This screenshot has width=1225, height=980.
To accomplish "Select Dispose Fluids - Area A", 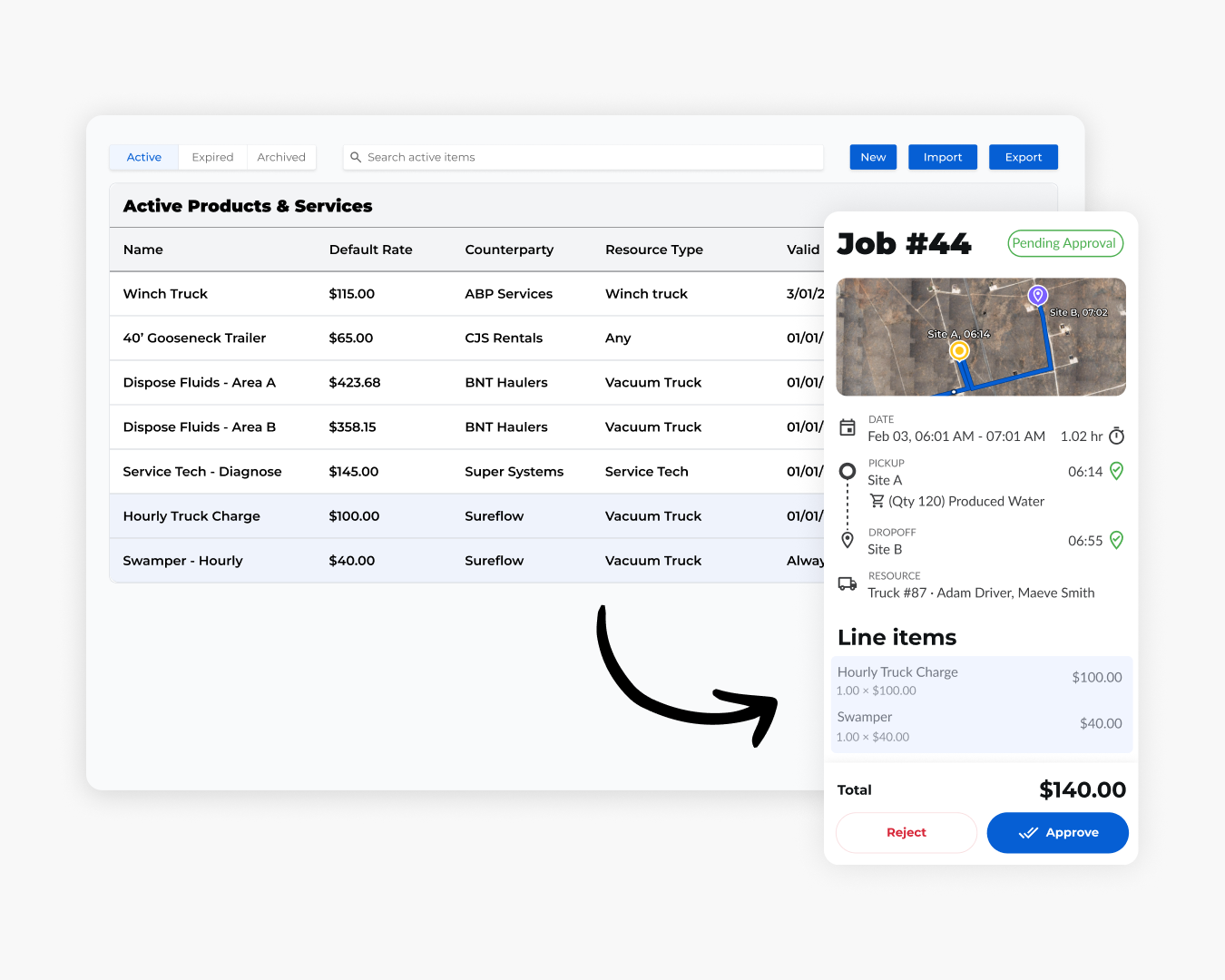I will coord(200,382).
